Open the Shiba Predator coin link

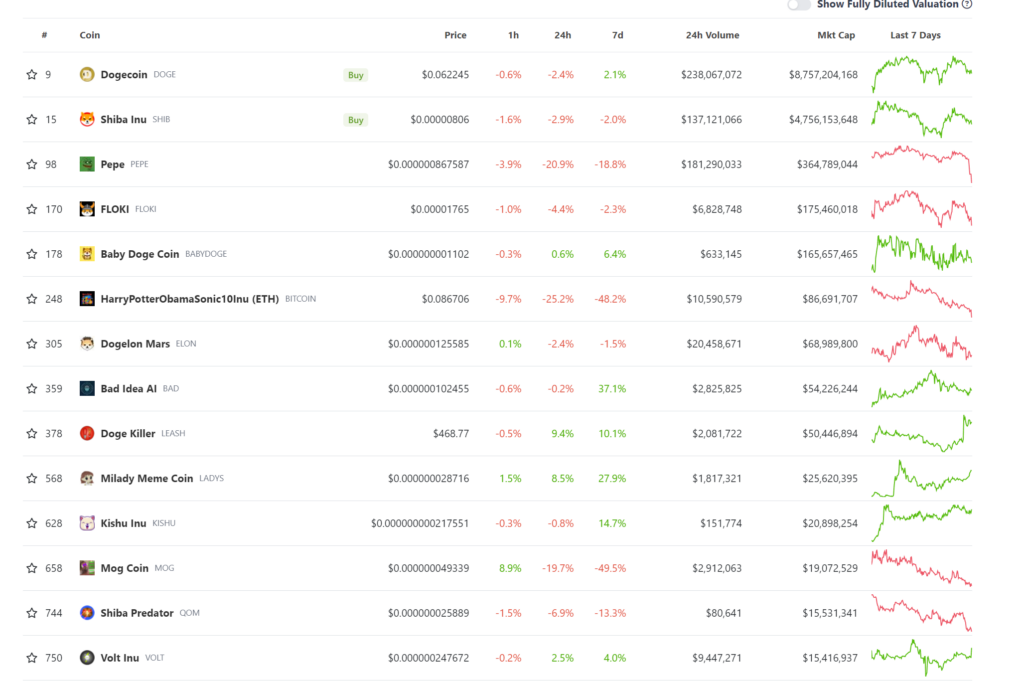[137, 613]
